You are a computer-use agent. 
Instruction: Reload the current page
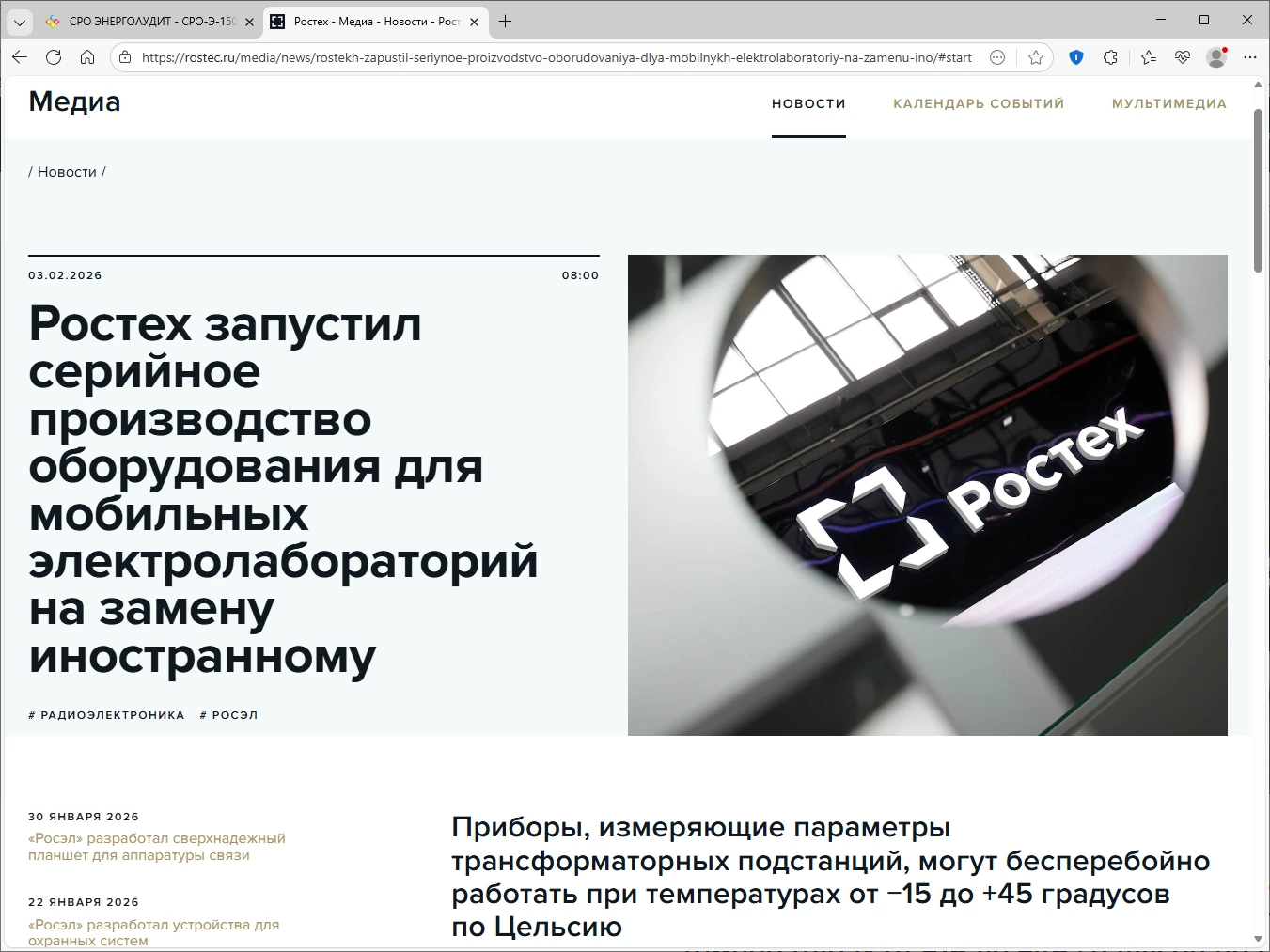click(x=54, y=57)
